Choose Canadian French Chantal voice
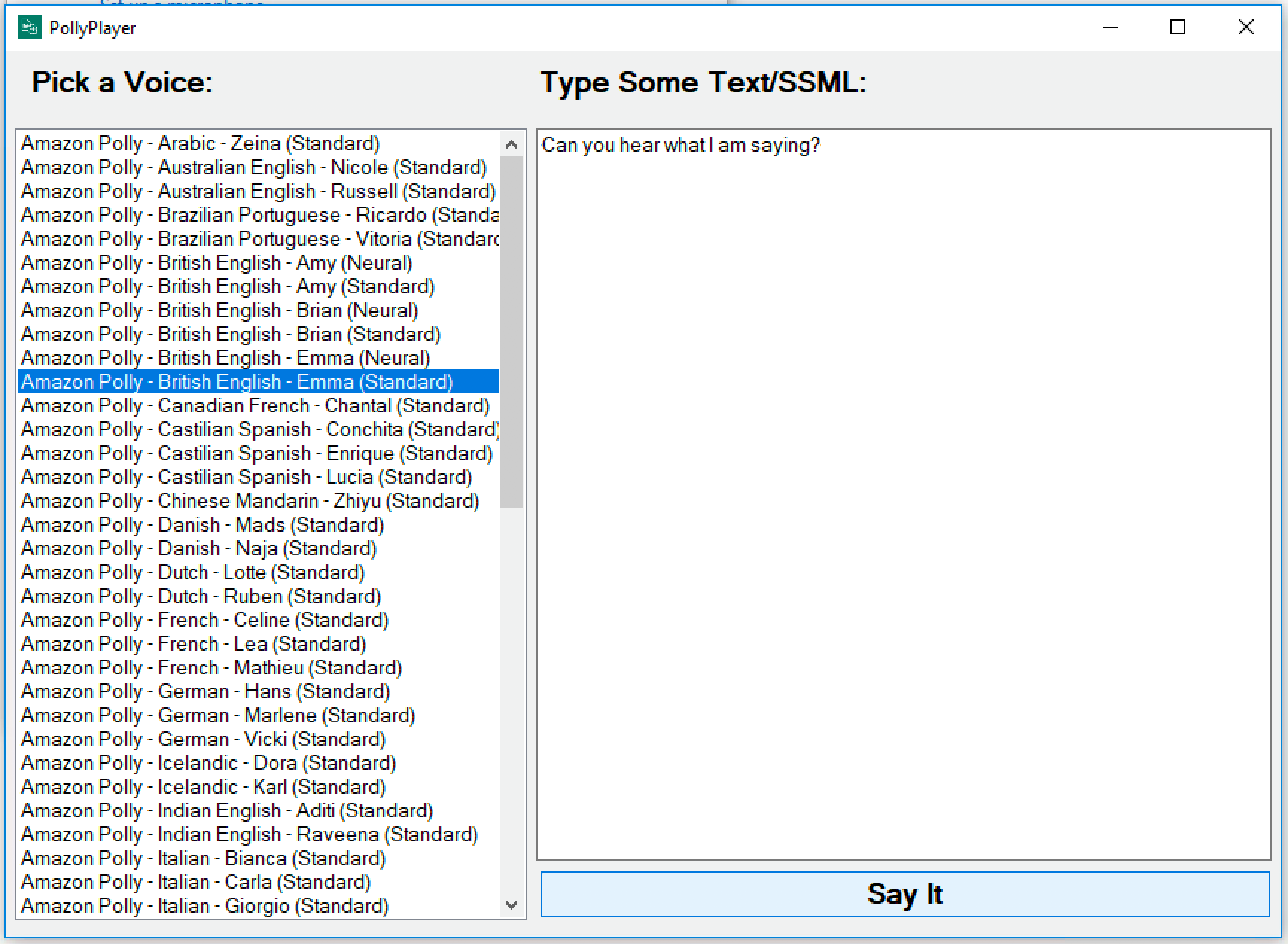The height and width of the screenshot is (944, 1288). (x=255, y=406)
